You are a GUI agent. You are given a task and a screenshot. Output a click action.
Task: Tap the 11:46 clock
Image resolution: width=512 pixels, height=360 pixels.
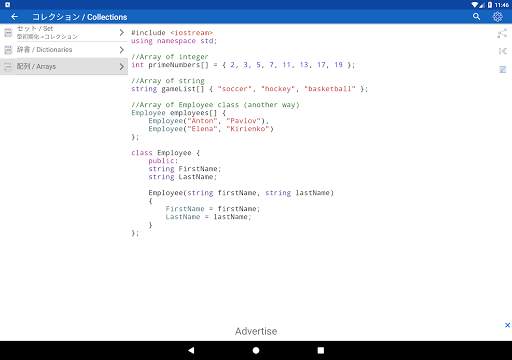[502, 5]
